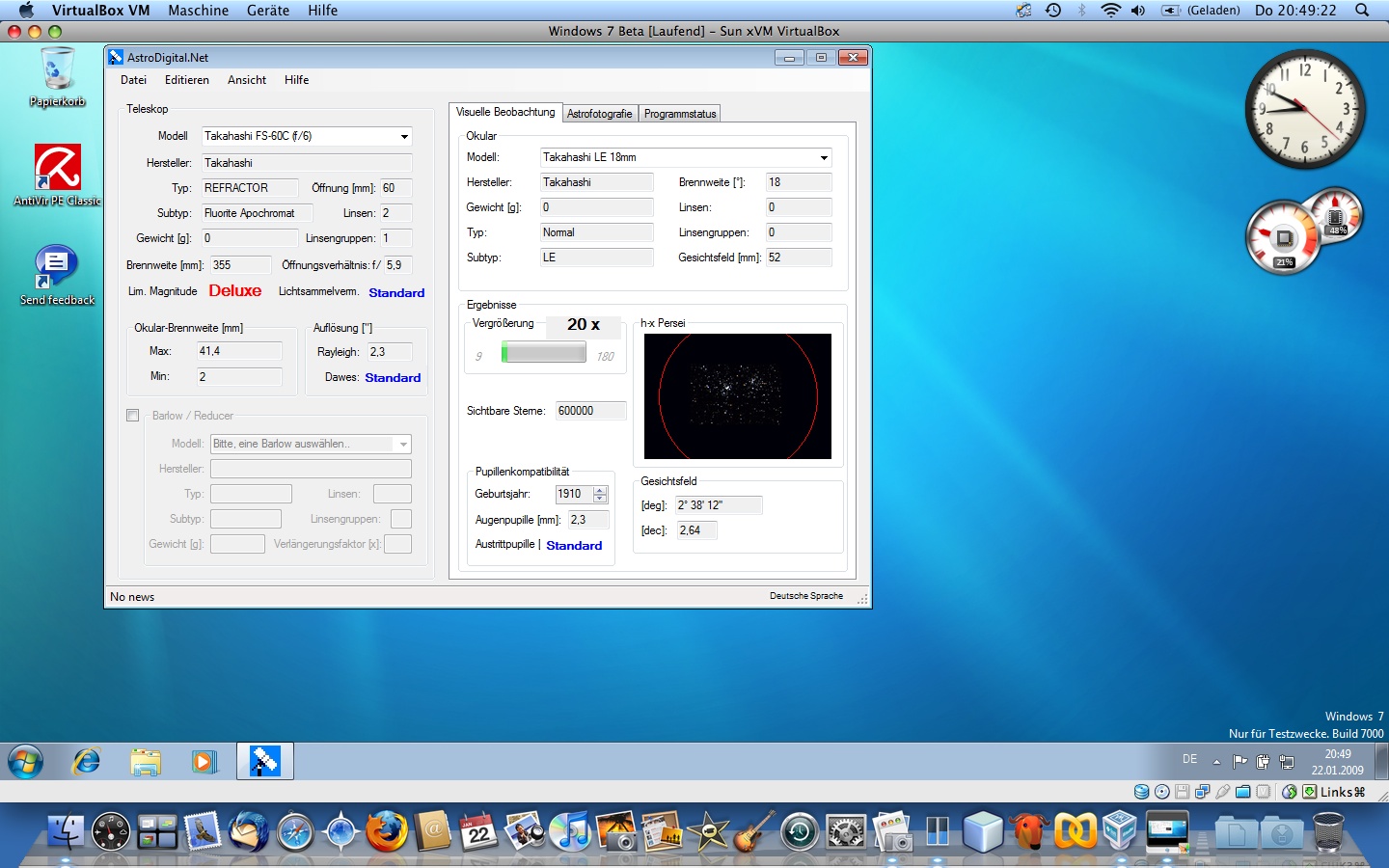Open GarageBand guitar icon in the dock

754,831
